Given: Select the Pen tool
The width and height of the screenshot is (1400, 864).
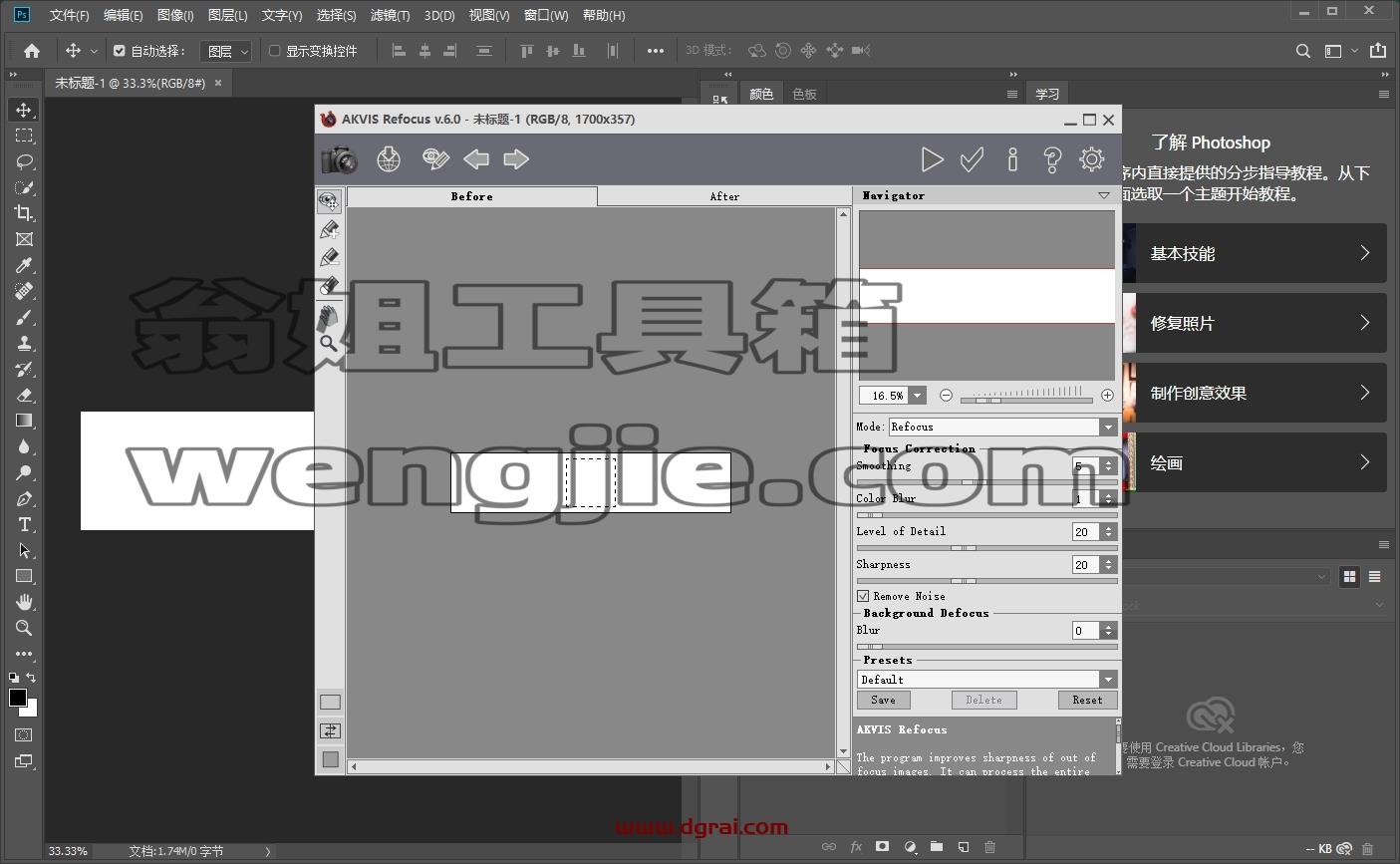Looking at the screenshot, I should (x=24, y=498).
